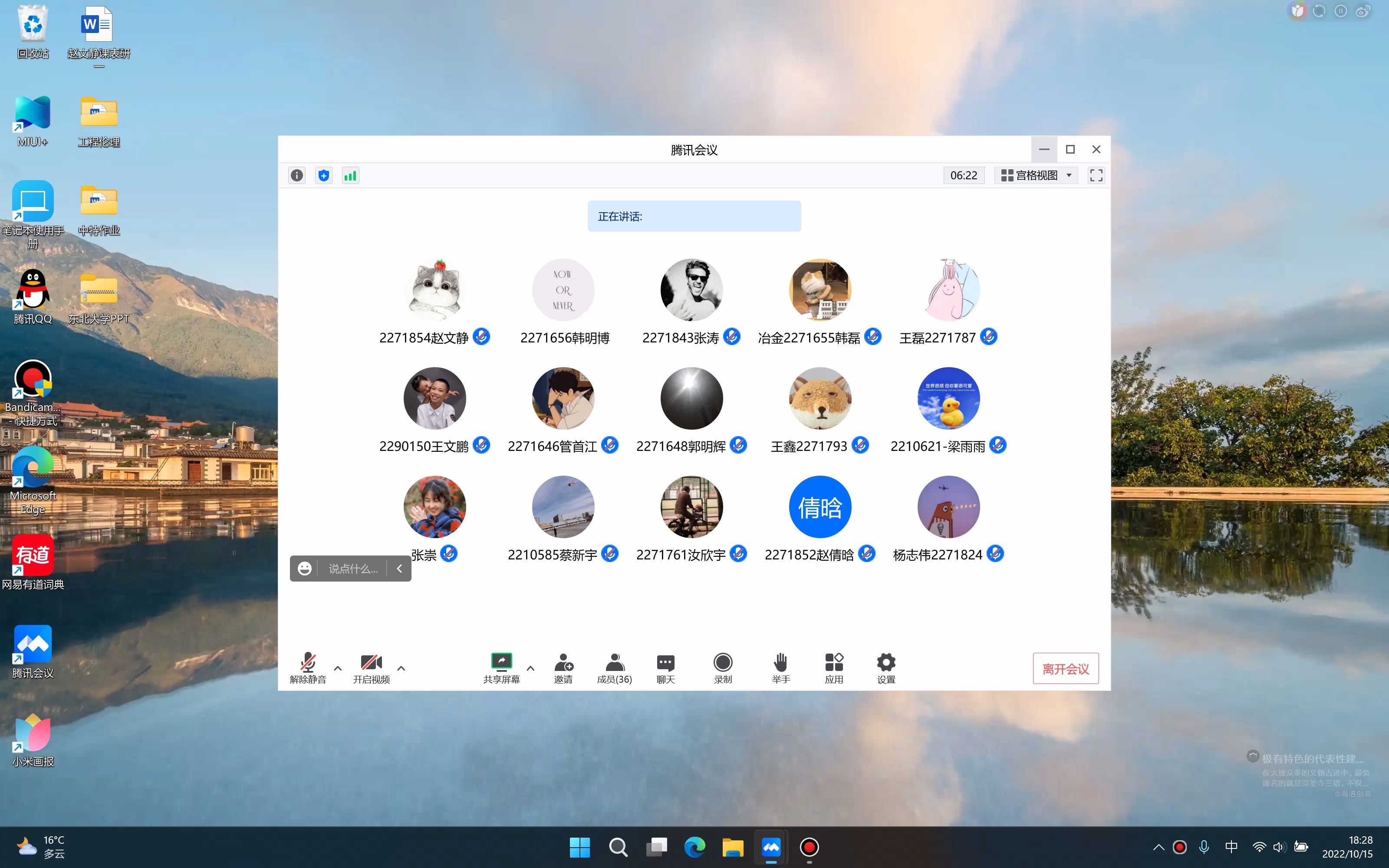The height and width of the screenshot is (868, 1389).
Task: Open the 宫格视图 layout dropdown
Action: point(1036,176)
